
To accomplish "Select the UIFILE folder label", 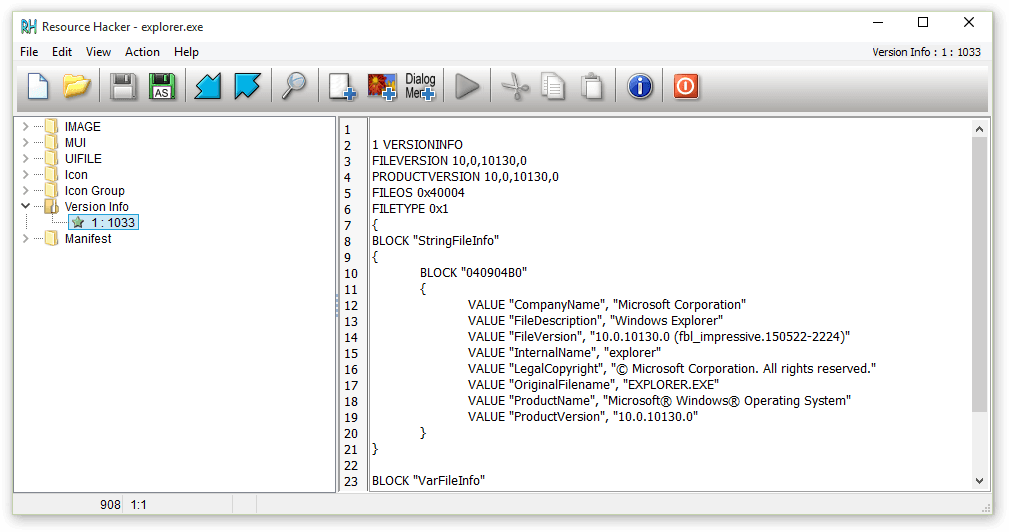I will pos(83,159).
